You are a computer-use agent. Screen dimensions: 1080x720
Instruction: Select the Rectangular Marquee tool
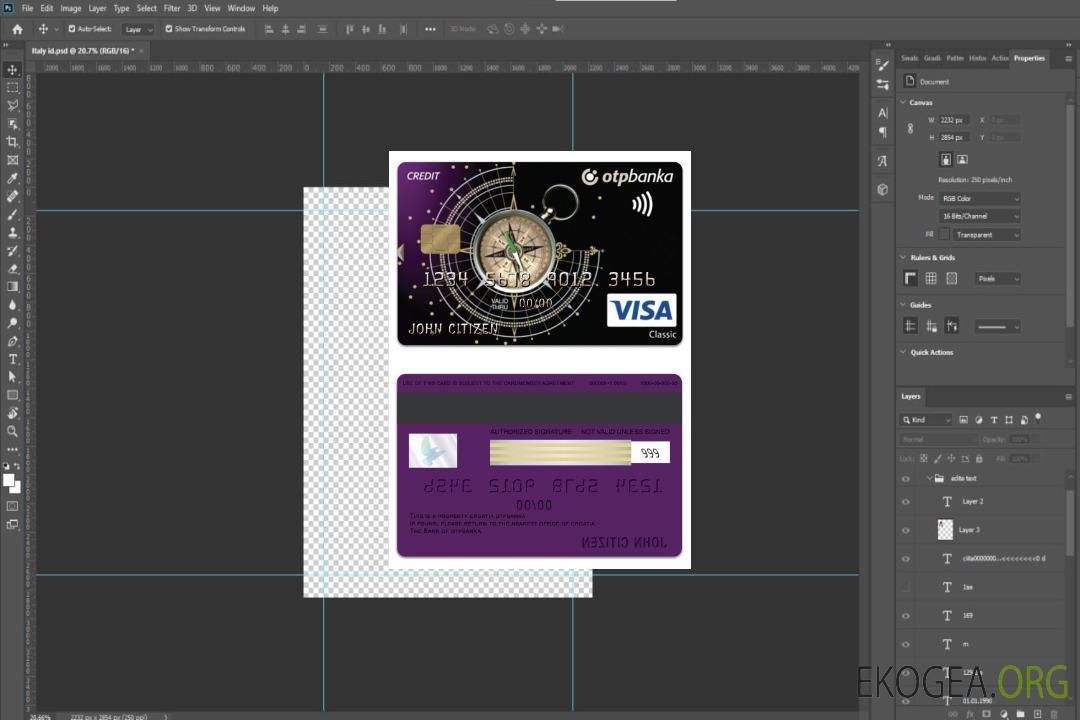coord(12,88)
